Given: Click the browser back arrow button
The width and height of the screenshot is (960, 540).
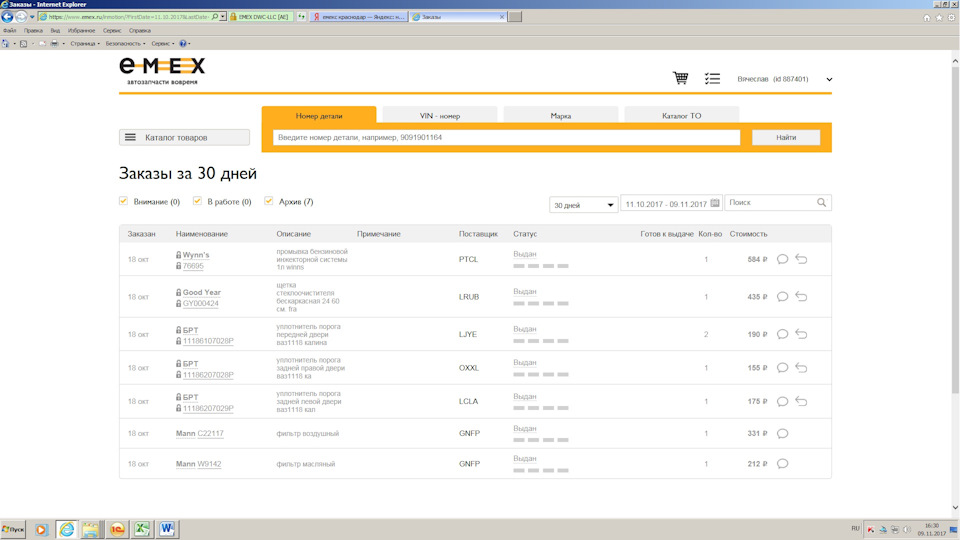Looking at the screenshot, I should pos(7,17).
